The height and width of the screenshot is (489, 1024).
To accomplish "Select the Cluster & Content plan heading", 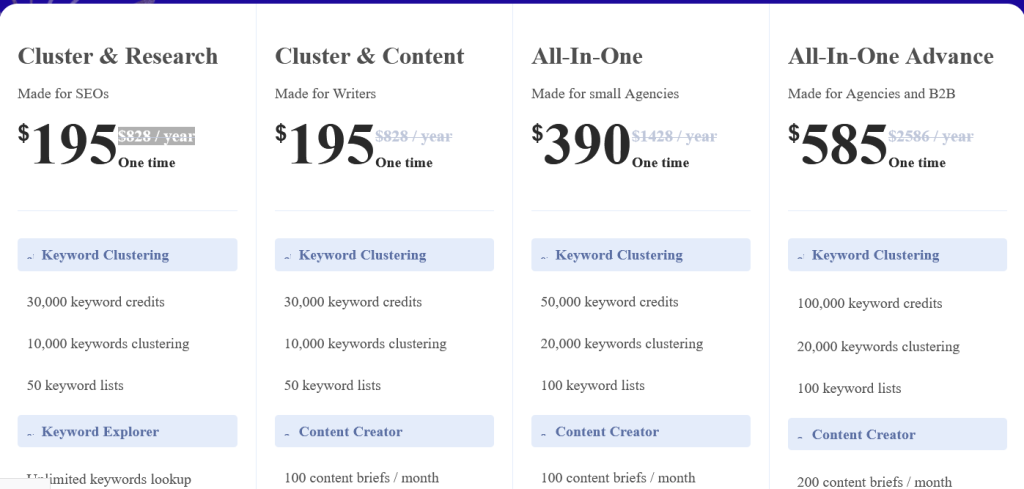I will coord(370,56).
